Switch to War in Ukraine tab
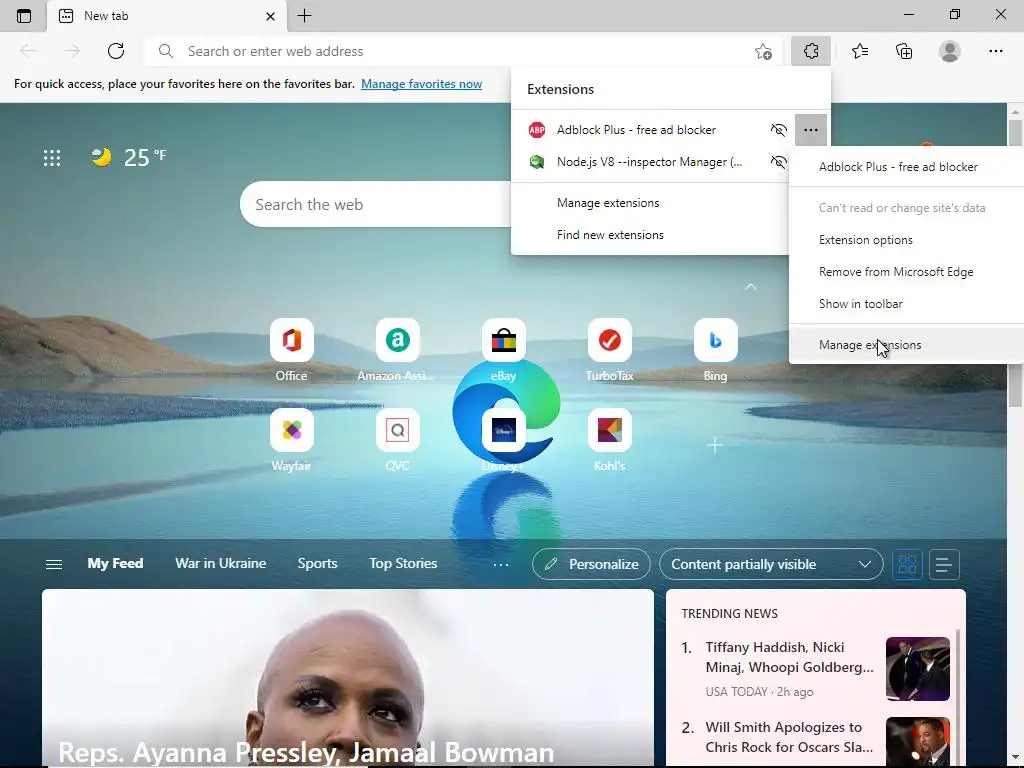This screenshot has height=768, width=1024. (x=221, y=564)
